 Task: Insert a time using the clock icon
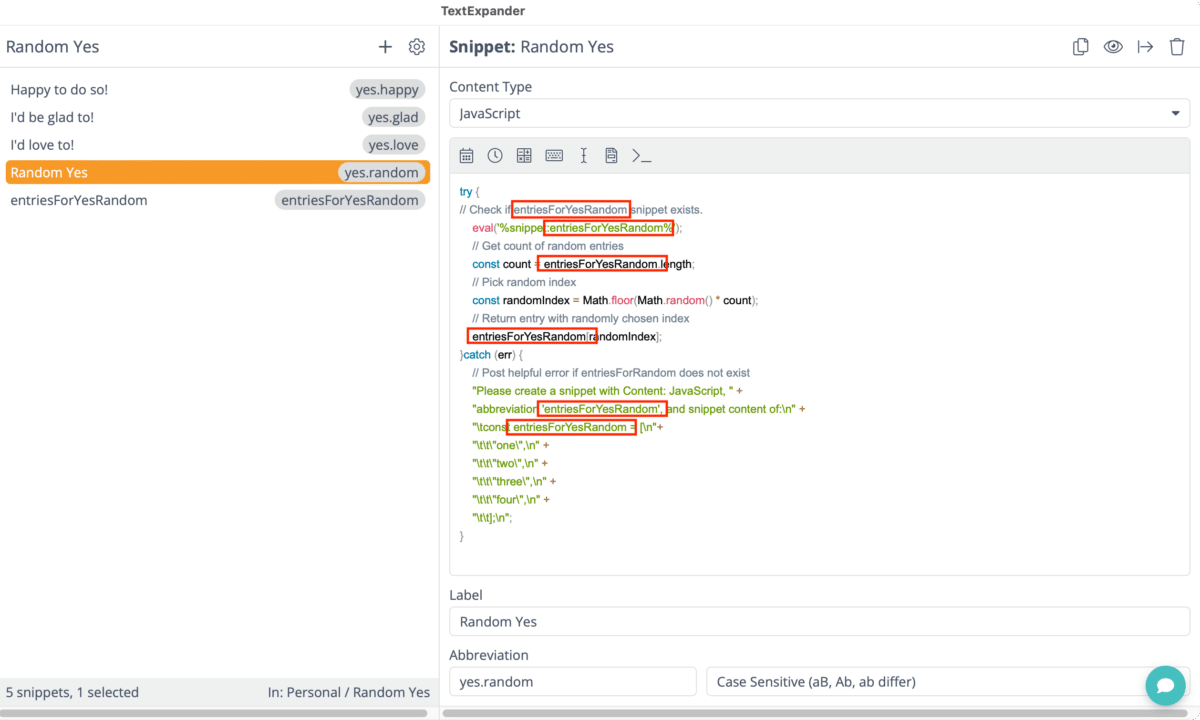(x=495, y=156)
